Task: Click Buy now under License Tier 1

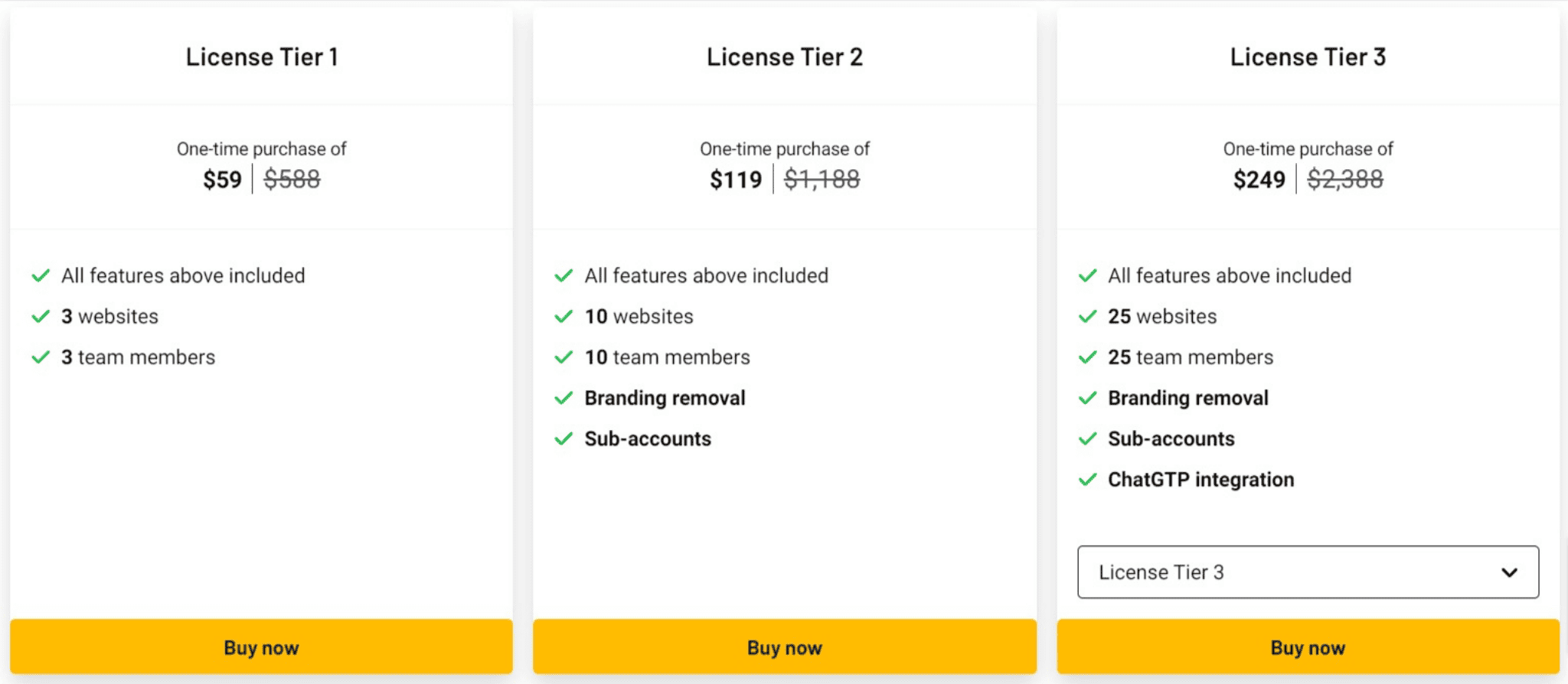Action: pos(261,647)
